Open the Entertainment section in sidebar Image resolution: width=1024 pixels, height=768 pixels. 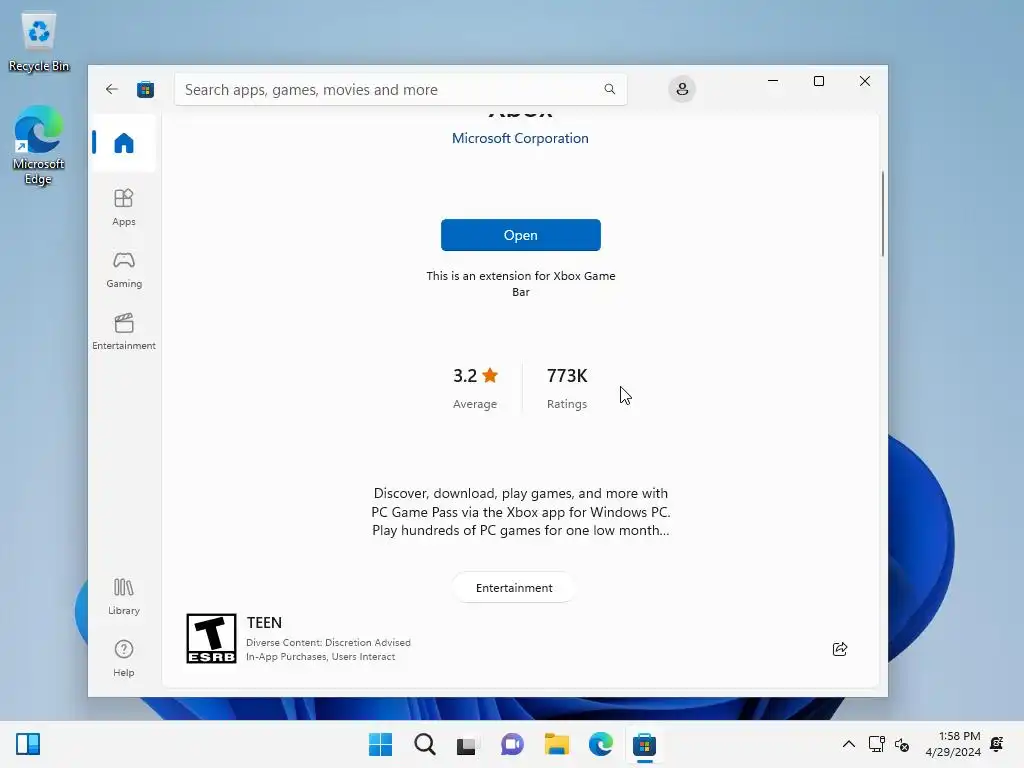pos(123,332)
